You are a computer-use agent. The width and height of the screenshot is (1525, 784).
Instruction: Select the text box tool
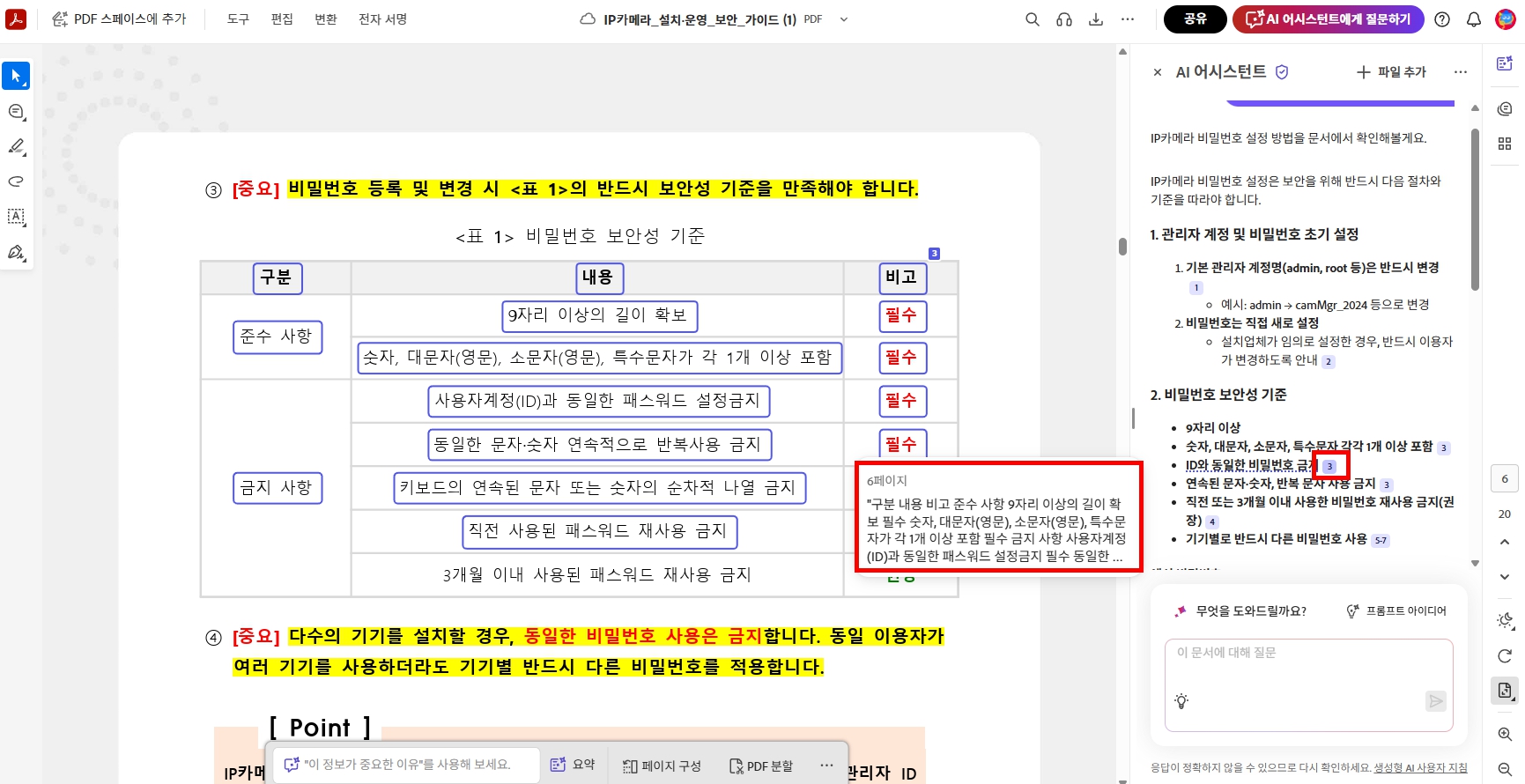coord(16,217)
